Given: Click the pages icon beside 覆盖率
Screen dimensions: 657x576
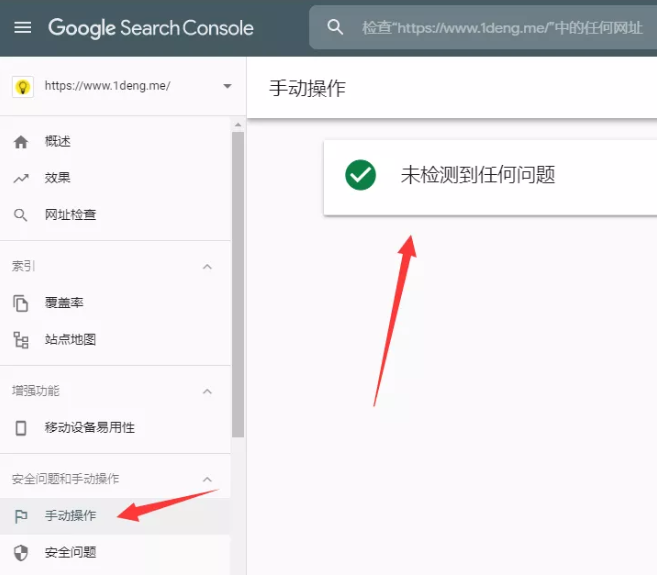Looking at the screenshot, I should pos(21,304).
